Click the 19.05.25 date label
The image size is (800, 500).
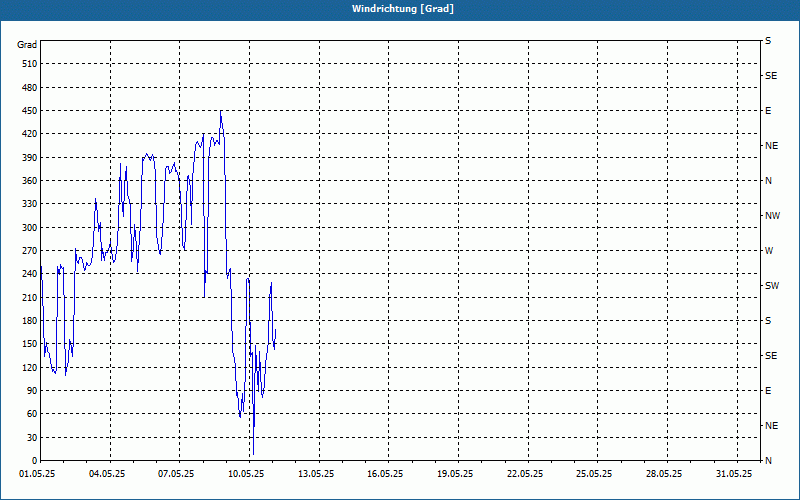[455, 474]
